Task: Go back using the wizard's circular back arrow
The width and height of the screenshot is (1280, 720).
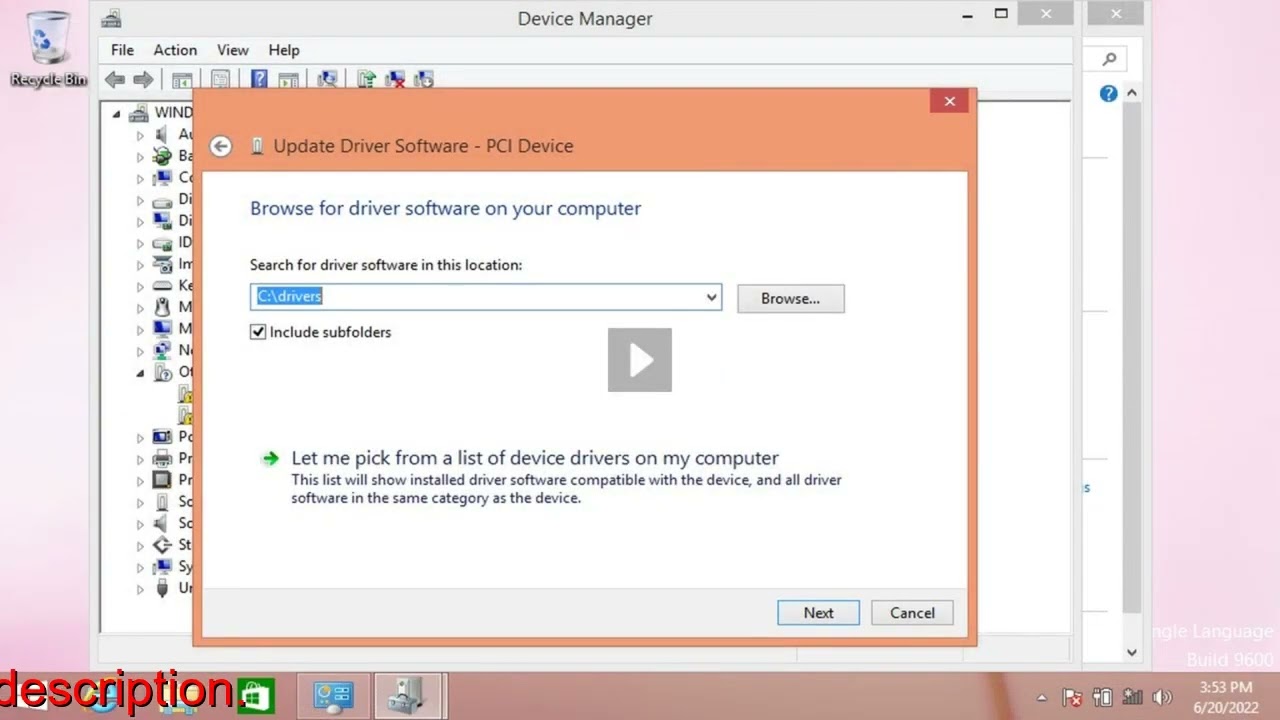Action: (221, 146)
